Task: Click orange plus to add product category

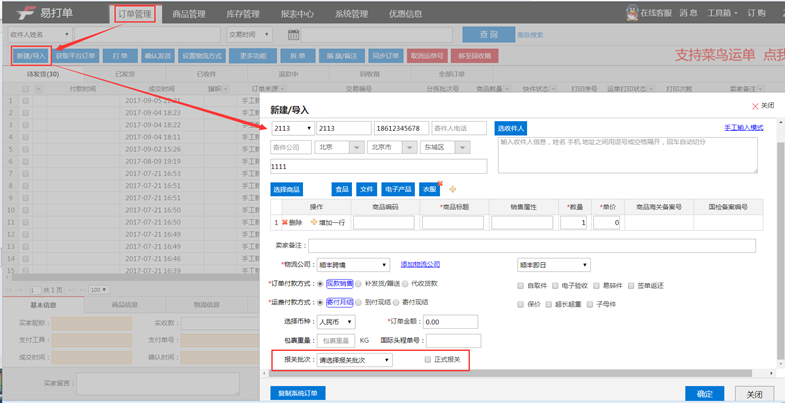Action: coord(453,189)
